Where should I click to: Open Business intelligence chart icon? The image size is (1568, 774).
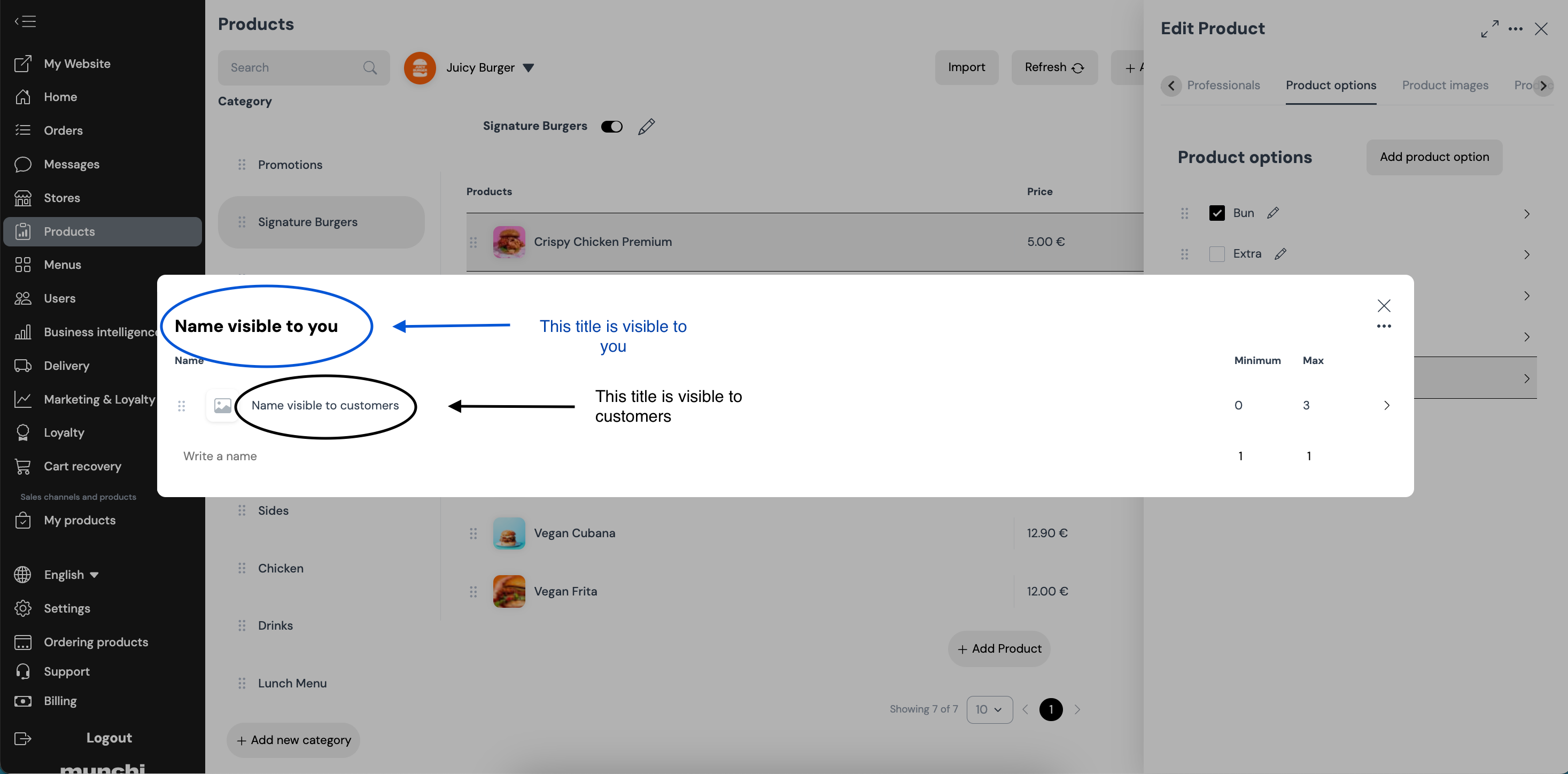click(x=23, y=332)
